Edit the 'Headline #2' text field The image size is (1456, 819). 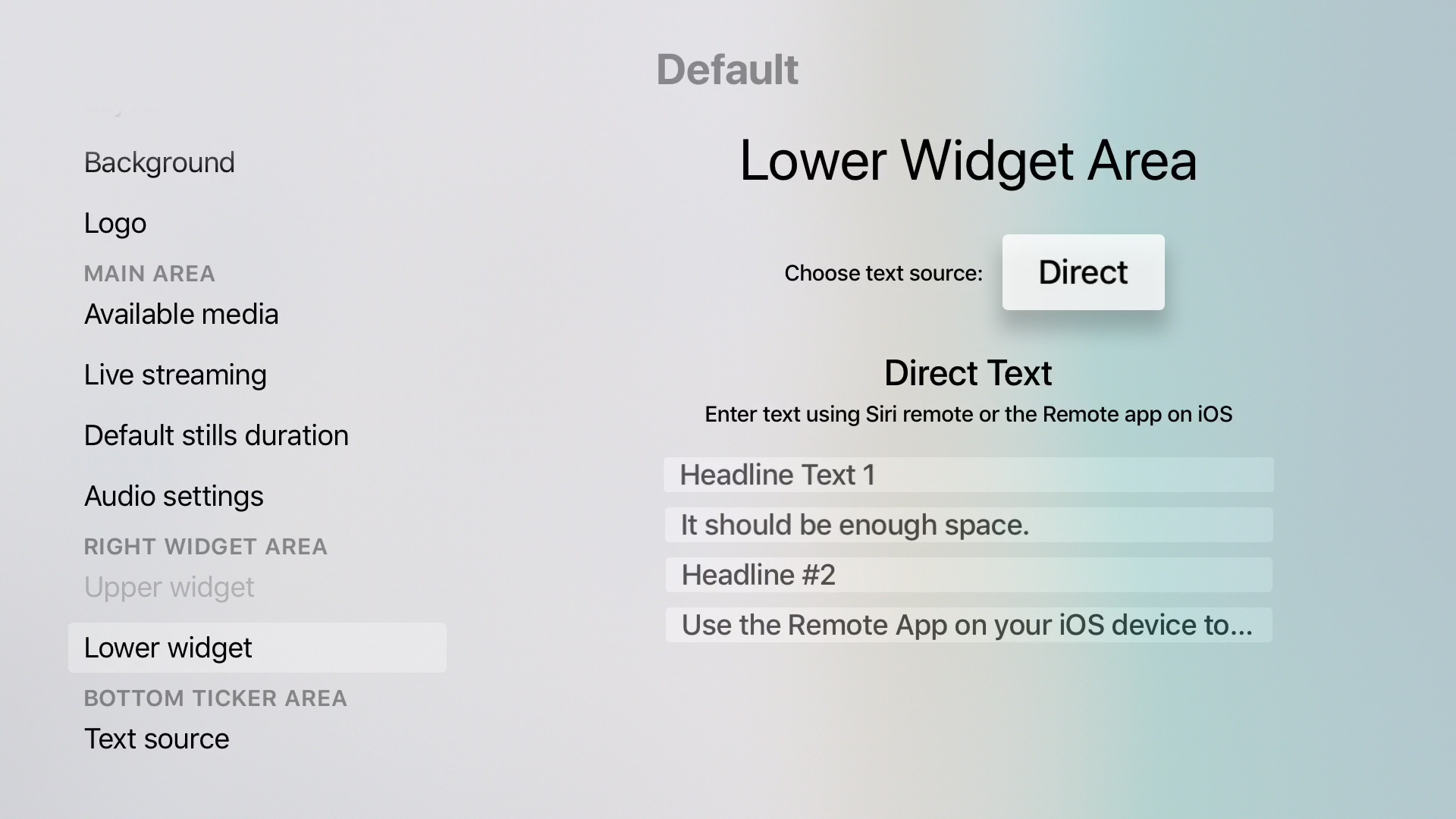968,575
